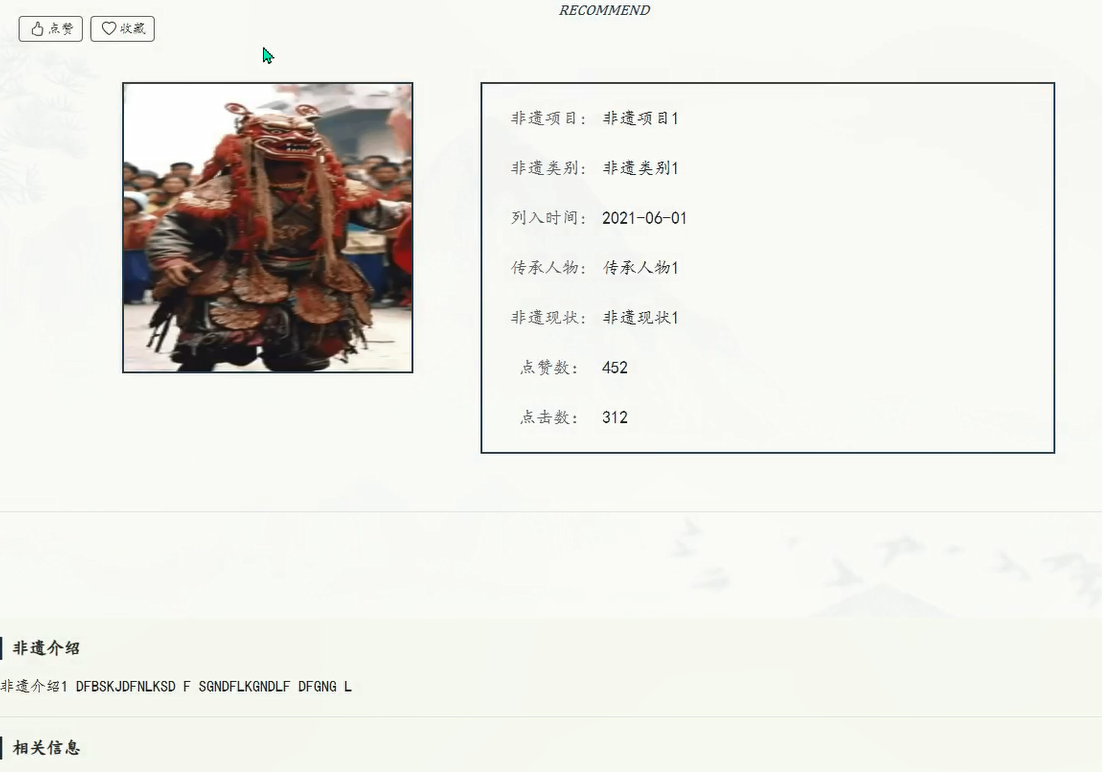Screen dimensions: 1102x772
Task: Select the 非遗现状1 value
Action: [640, 318]
